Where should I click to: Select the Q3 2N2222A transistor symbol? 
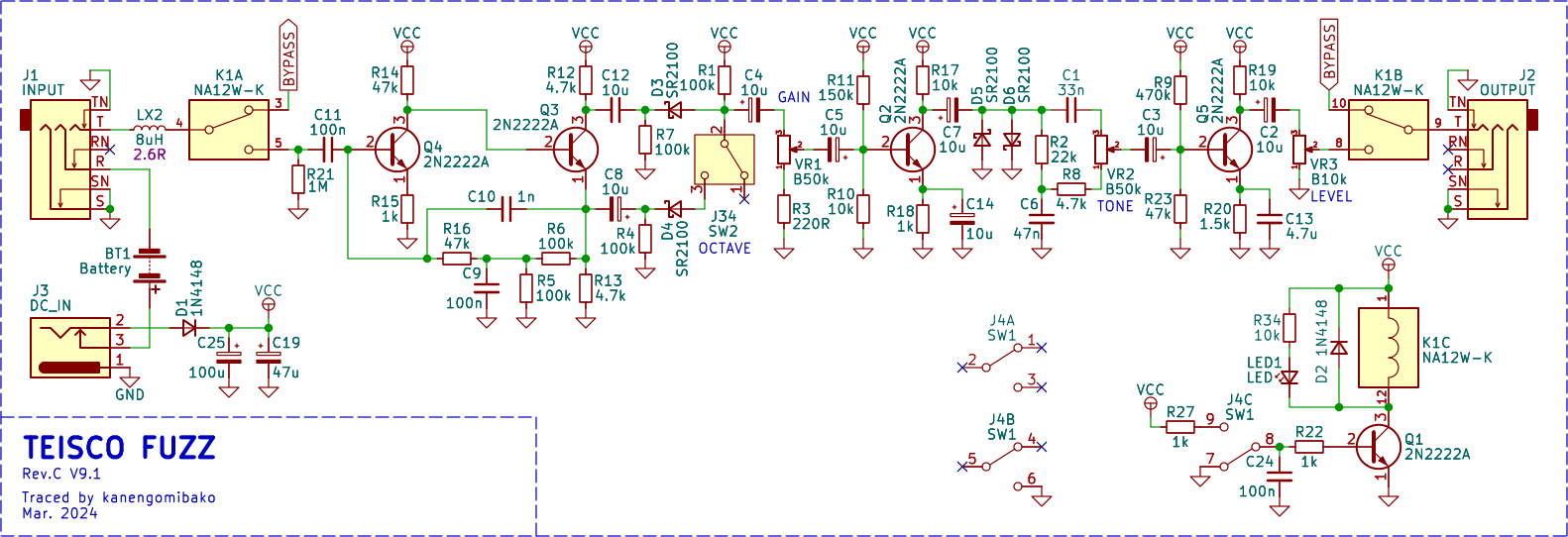click(x=575, y=150)
